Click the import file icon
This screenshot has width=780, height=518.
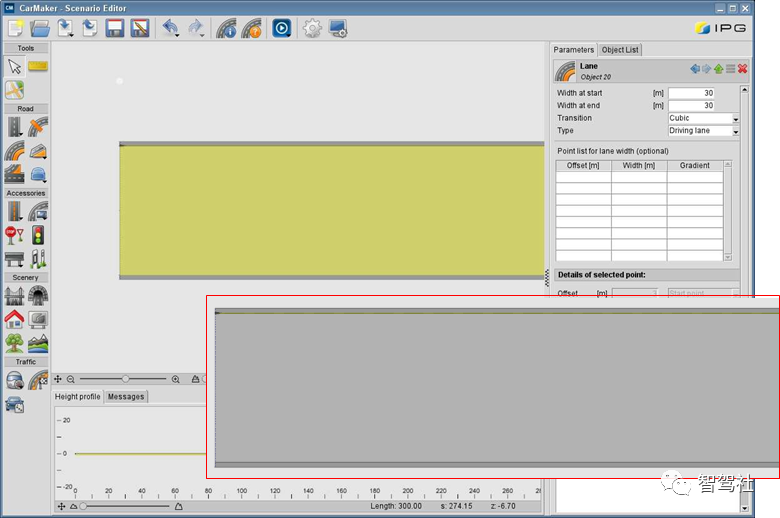tap(65, 28)
